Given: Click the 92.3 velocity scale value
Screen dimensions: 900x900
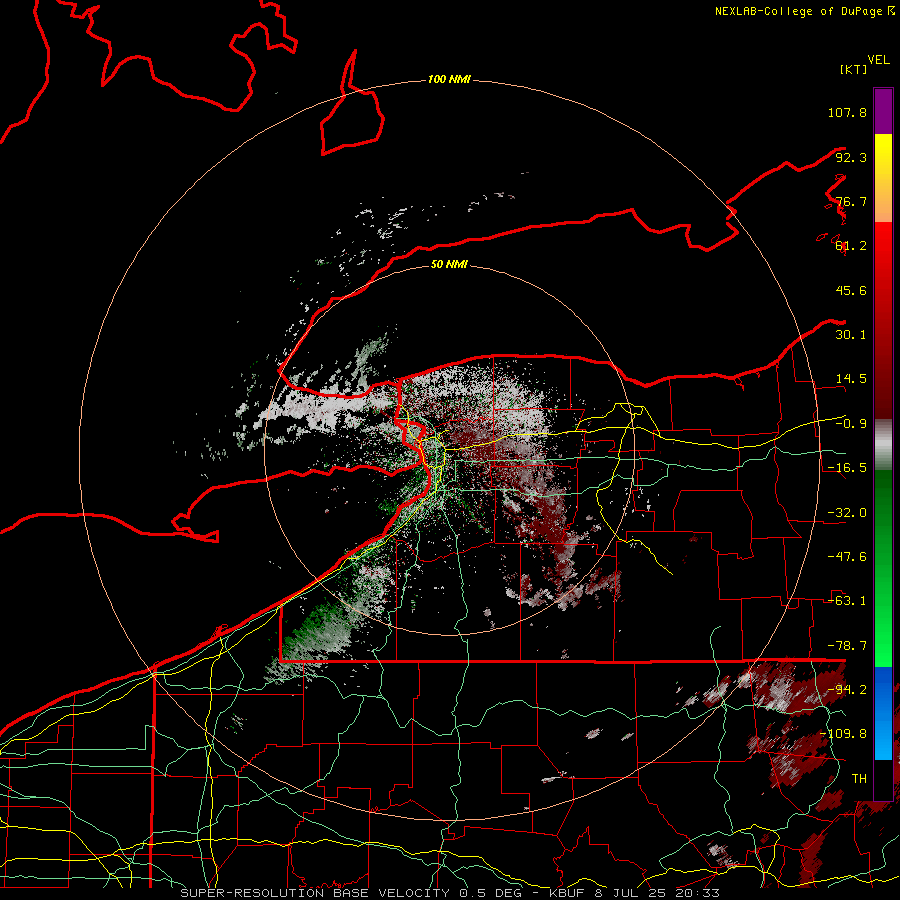Looking at the screenshot, I should point(851,157).
